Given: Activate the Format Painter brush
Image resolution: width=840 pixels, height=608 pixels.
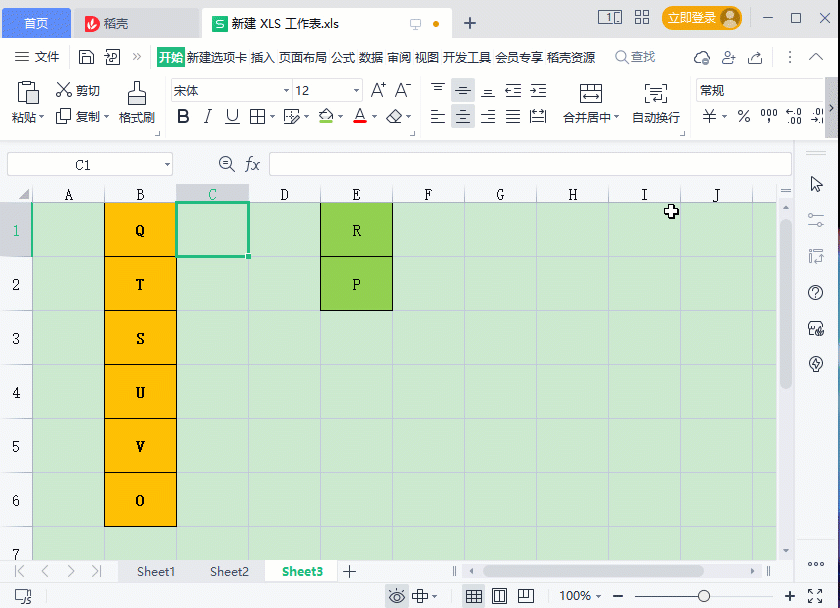Looking at the screenshot, I should [137, 93].
